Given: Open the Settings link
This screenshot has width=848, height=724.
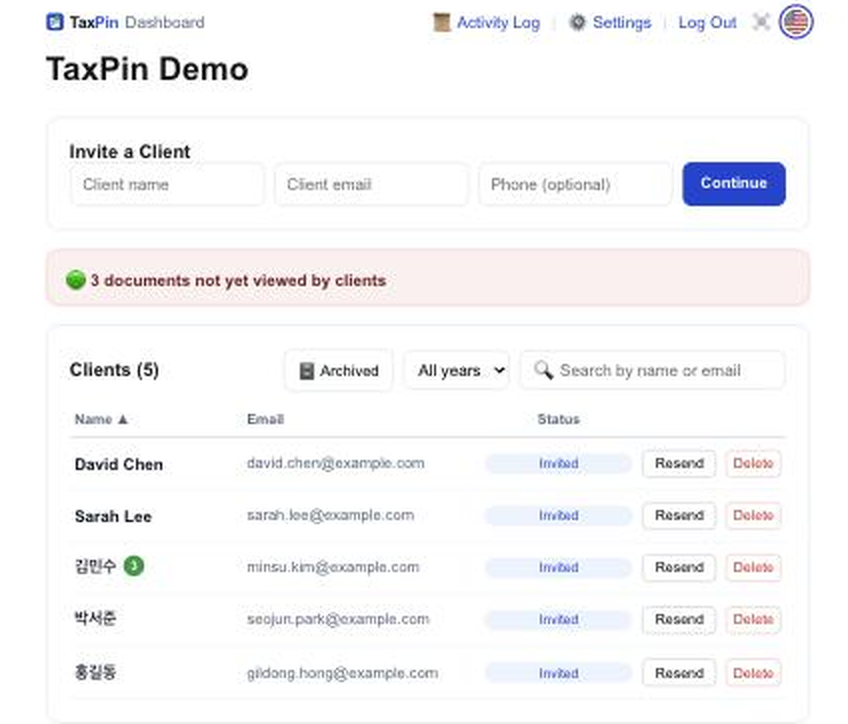Looking at the screenshot, I should pyautogui.click(x=621, y=23).
